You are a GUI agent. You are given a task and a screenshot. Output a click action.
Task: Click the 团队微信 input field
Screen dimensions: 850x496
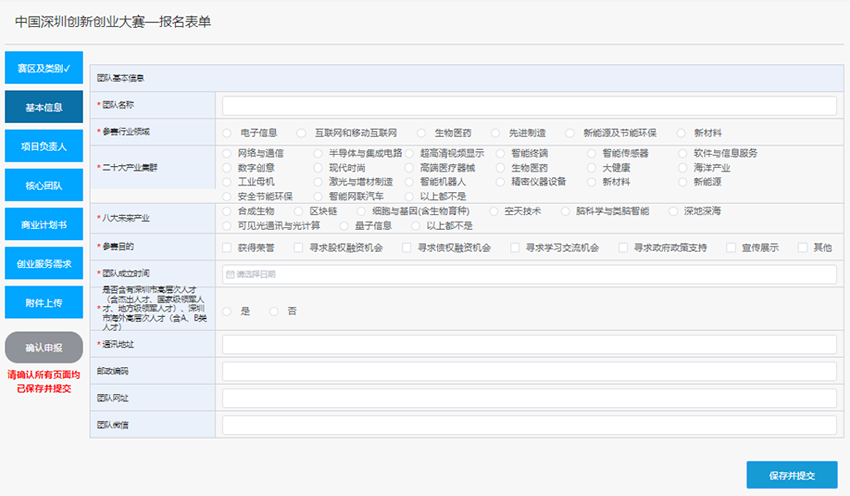coord(529,425)
